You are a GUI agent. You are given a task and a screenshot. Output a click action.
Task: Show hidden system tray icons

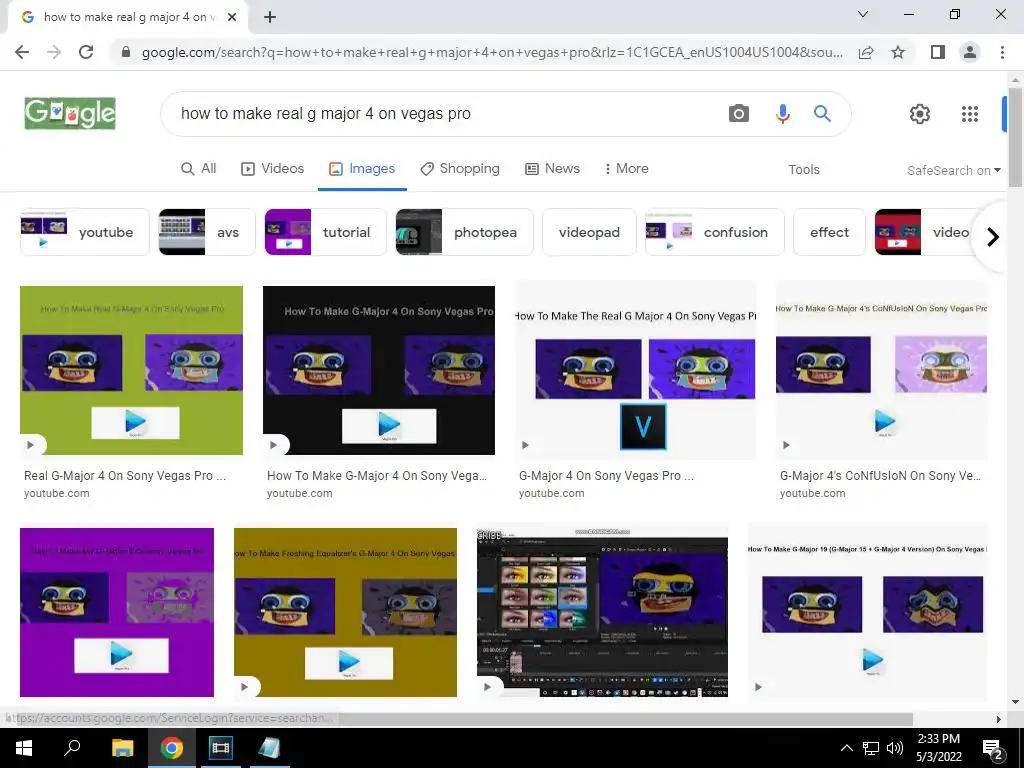click(846, 748)
